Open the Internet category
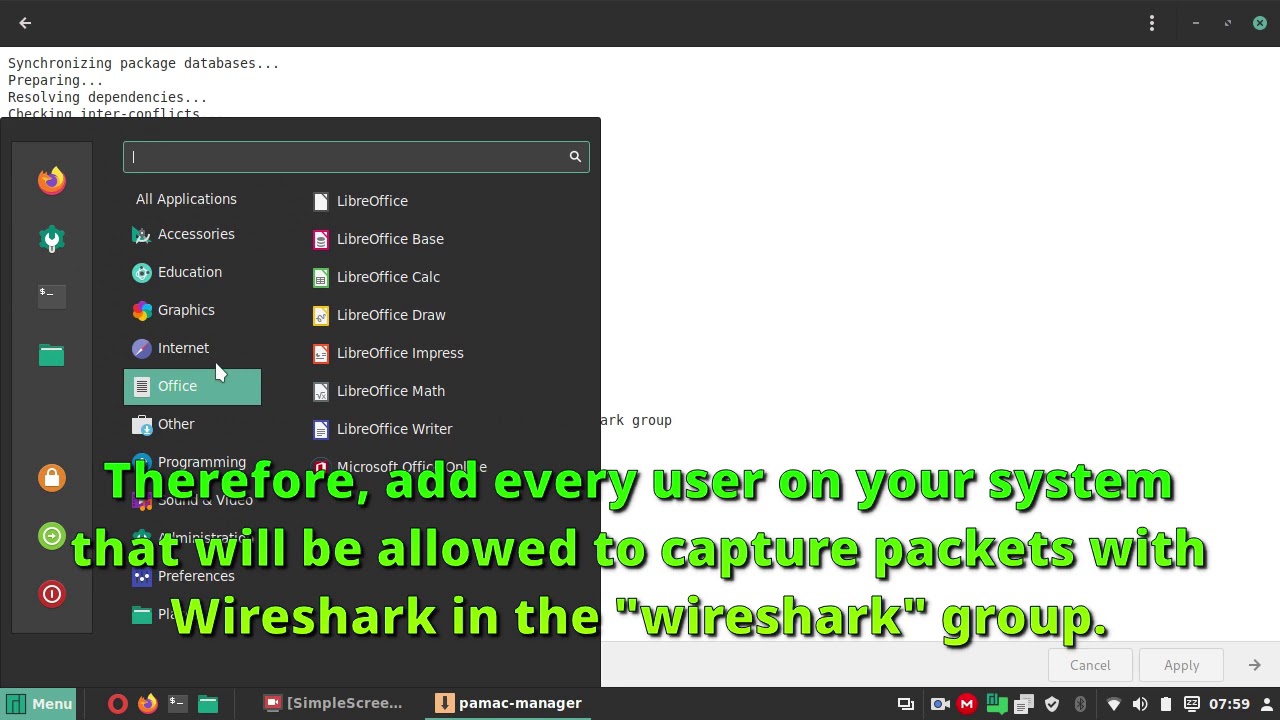Viewport: 1280px width, 720px height. point(192,348)
